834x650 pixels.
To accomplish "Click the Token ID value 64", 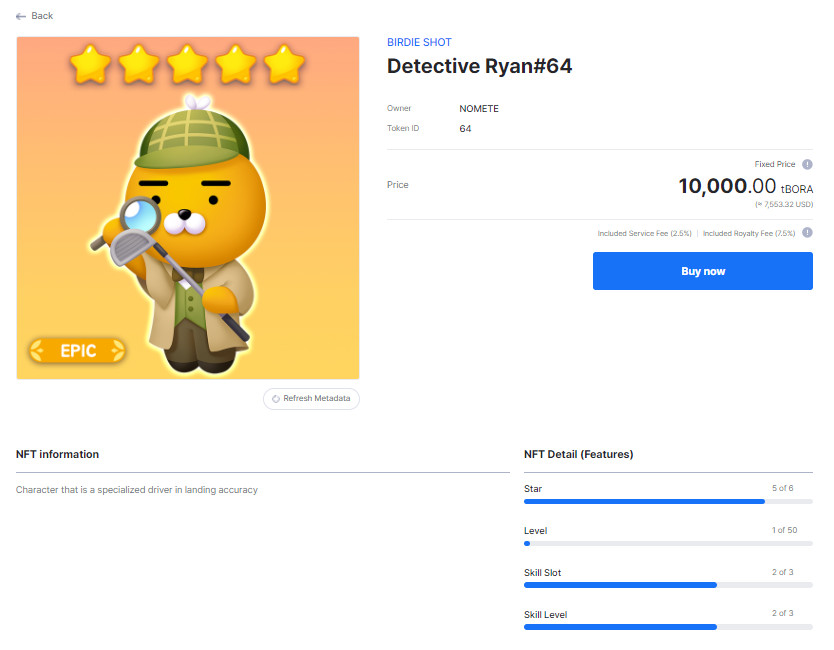I will [465, 129].
